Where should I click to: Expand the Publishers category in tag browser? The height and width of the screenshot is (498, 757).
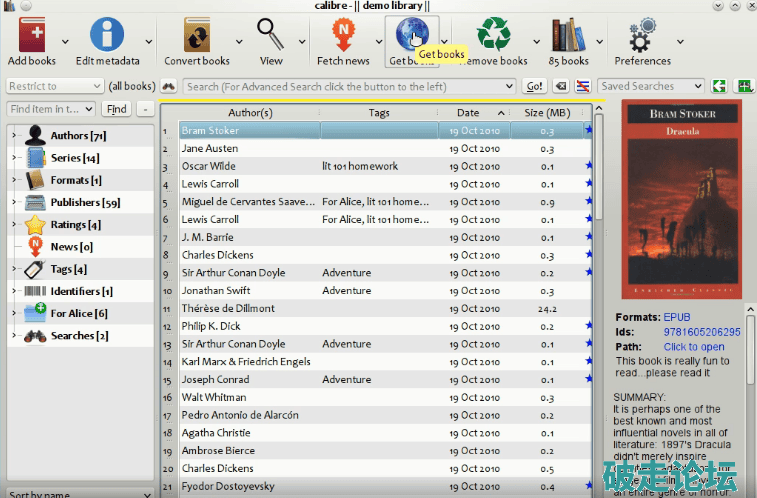coord(14,202)
